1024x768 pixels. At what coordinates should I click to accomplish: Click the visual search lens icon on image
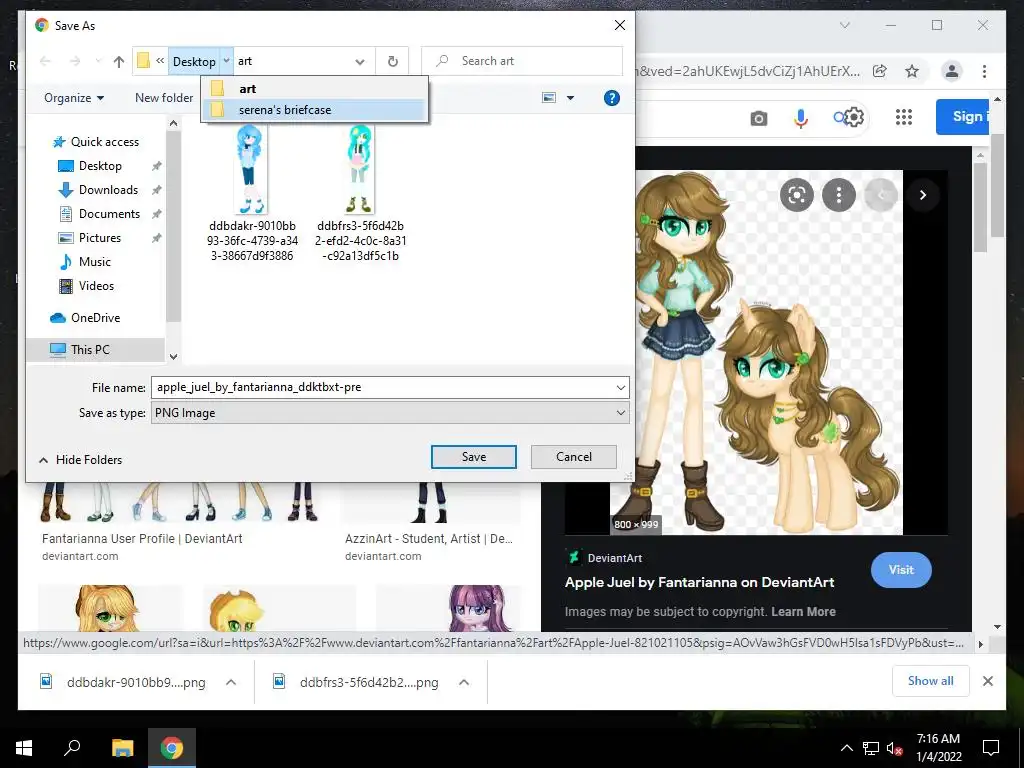point(797,195)
